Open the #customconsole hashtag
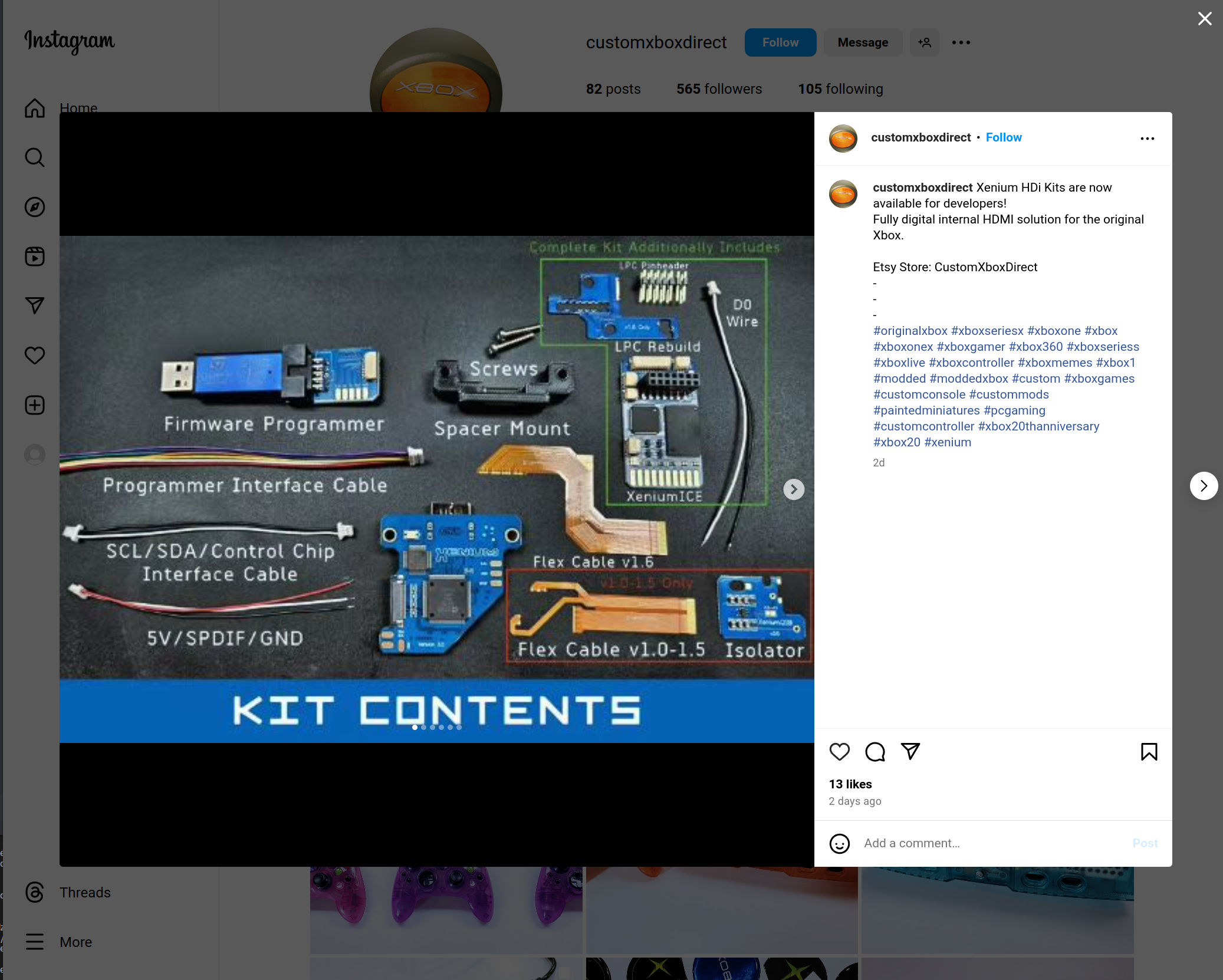This screenshot has height=980, width=1223. (919, 394)
